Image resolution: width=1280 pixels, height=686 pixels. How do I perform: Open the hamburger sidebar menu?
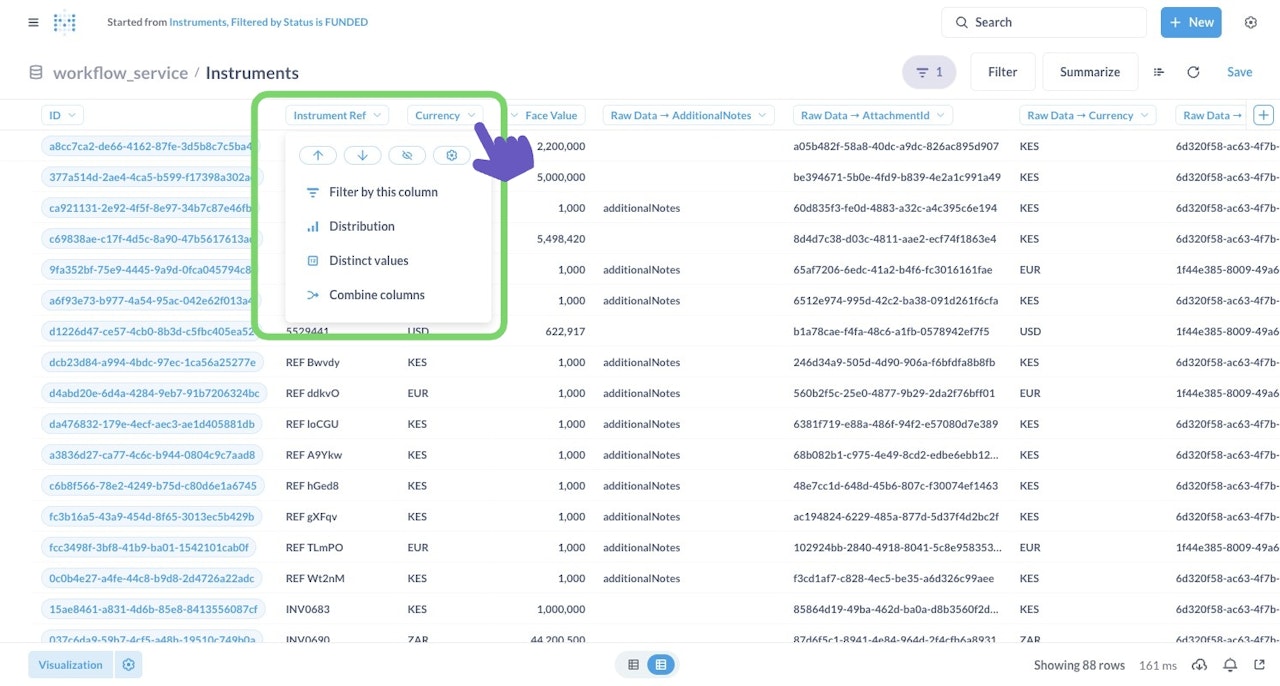[x=34, y=22]
